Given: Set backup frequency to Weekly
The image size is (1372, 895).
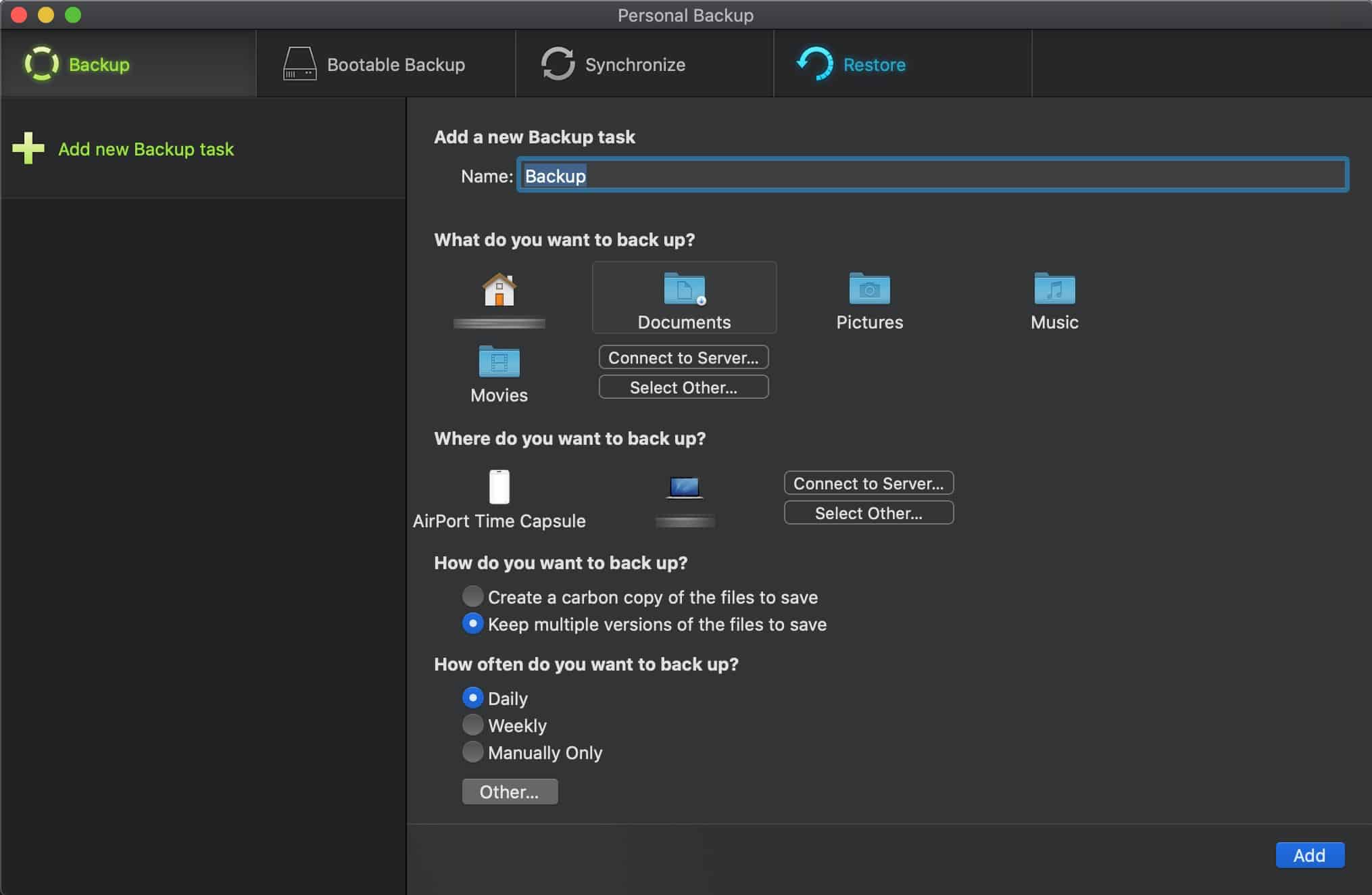Looking at the screenshot, I should click(x=472, y=725).
